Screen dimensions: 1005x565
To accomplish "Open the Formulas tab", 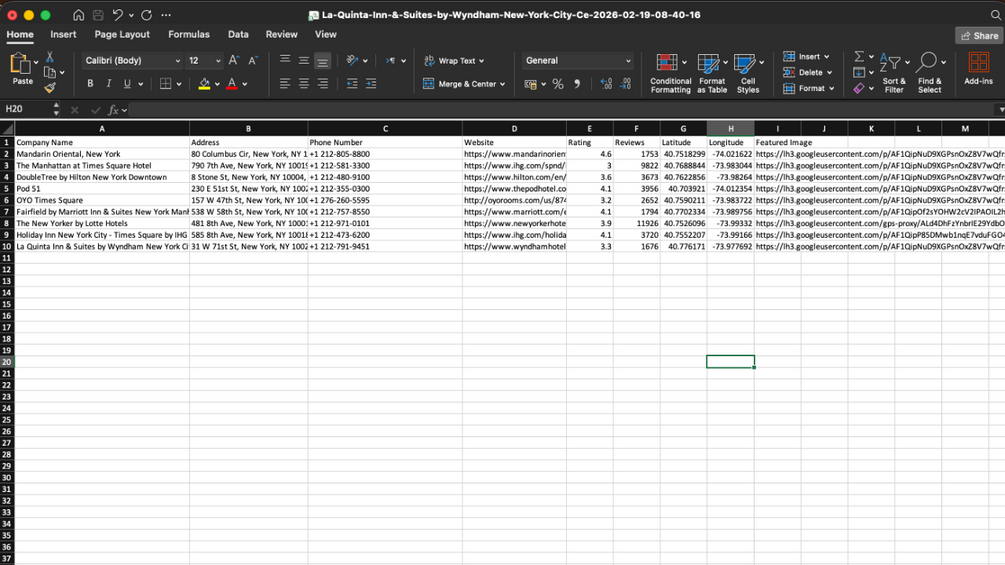I will (188, 35).
